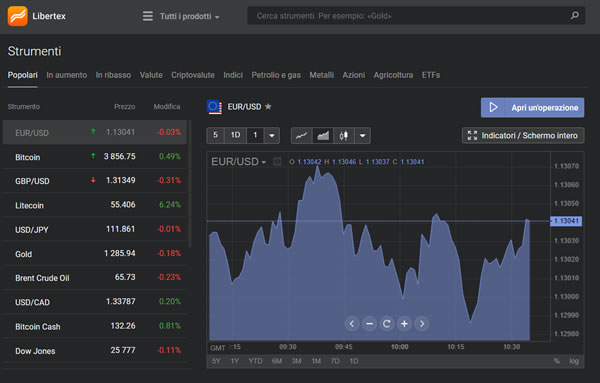
Task: Click the search magnifier icon
Action: [x=574, y=16]
